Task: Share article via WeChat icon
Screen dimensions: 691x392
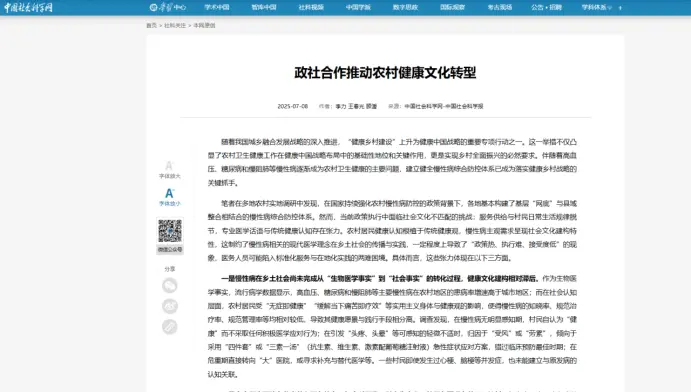Action: pyautogui.click(x=170, y=285)
